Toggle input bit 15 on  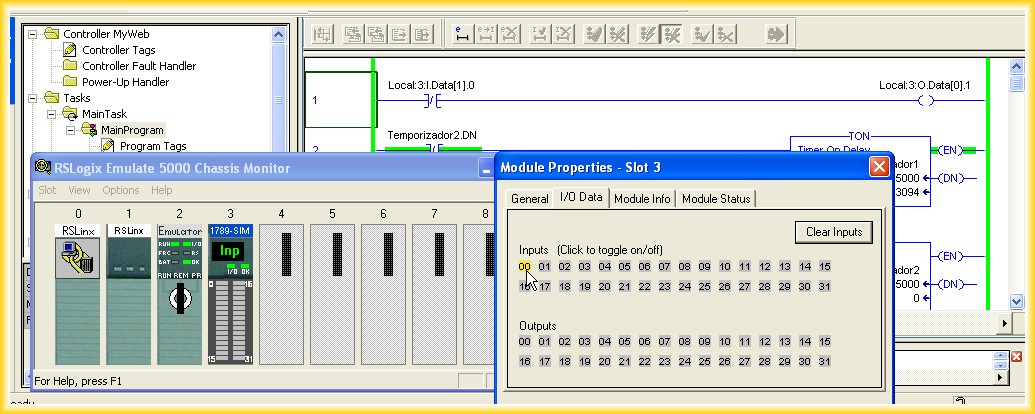[x=824, y=266]
